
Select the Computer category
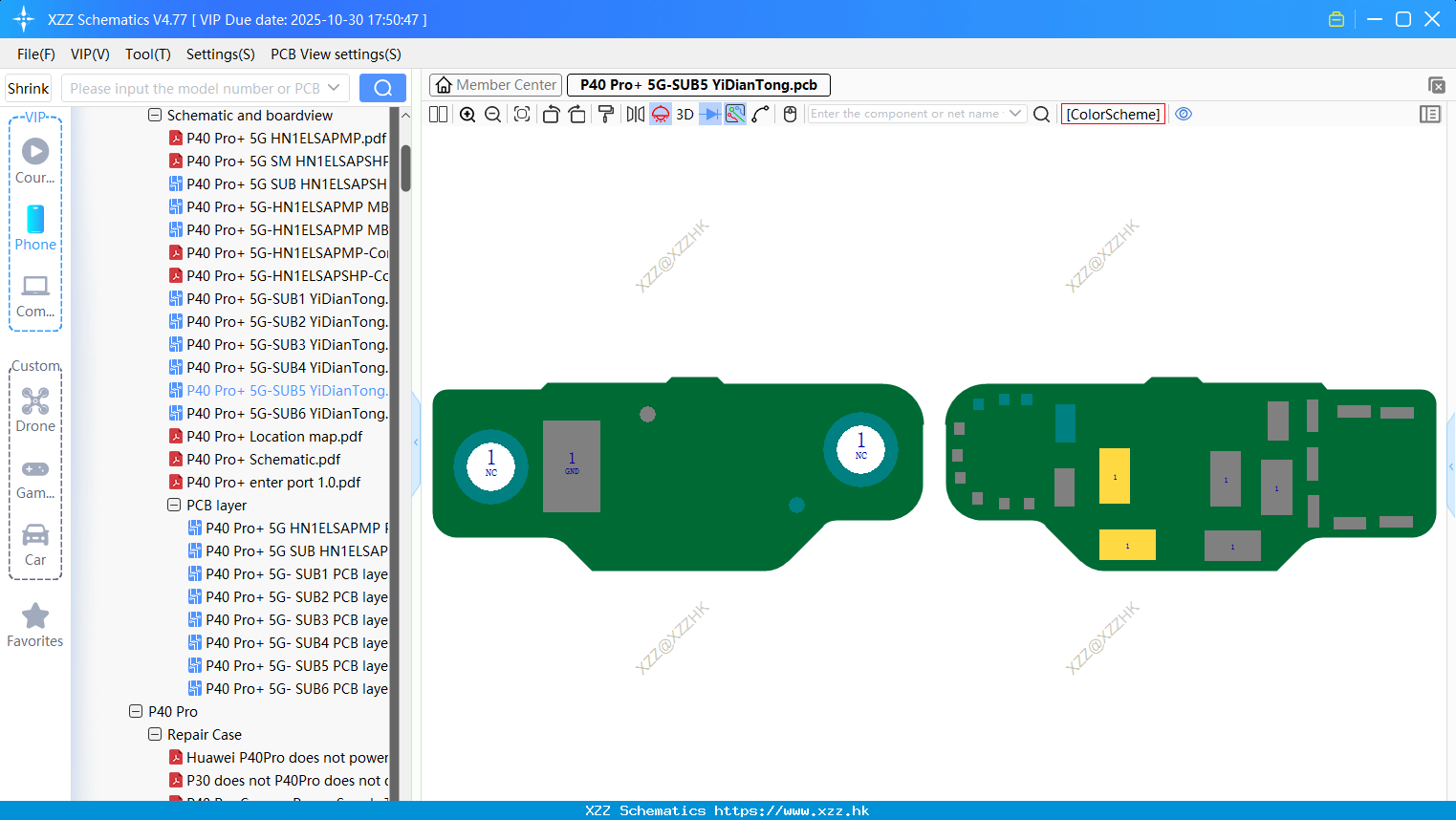35,294
